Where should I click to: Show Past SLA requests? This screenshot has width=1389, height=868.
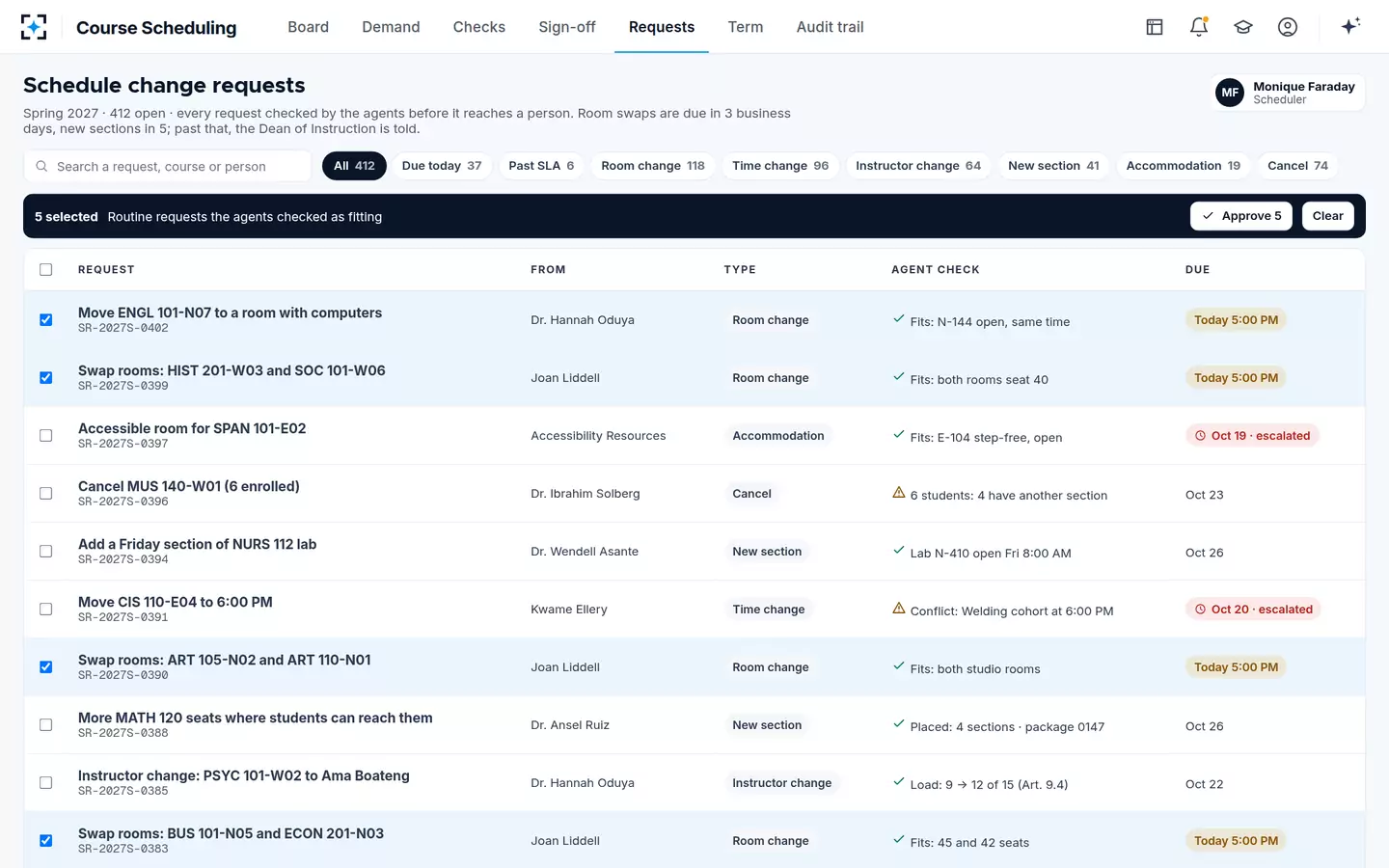tap(541, 166)
